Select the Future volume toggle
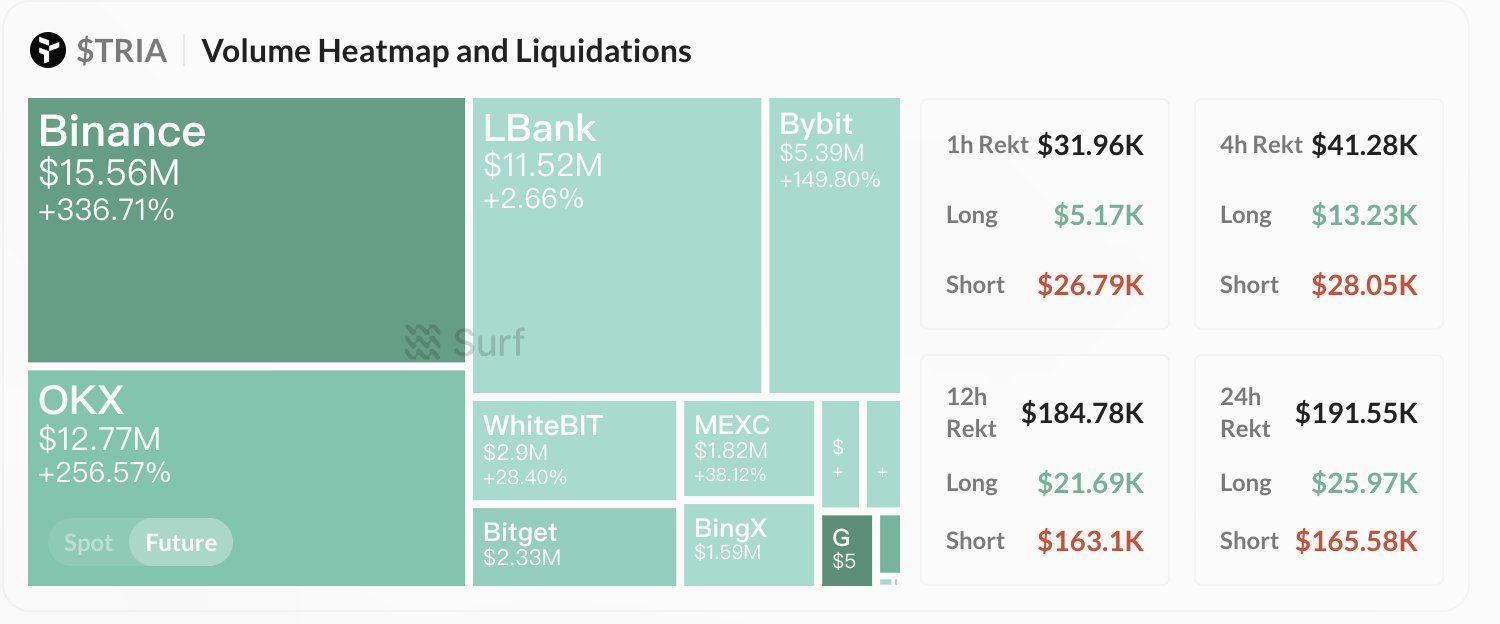 coord(181,543)
